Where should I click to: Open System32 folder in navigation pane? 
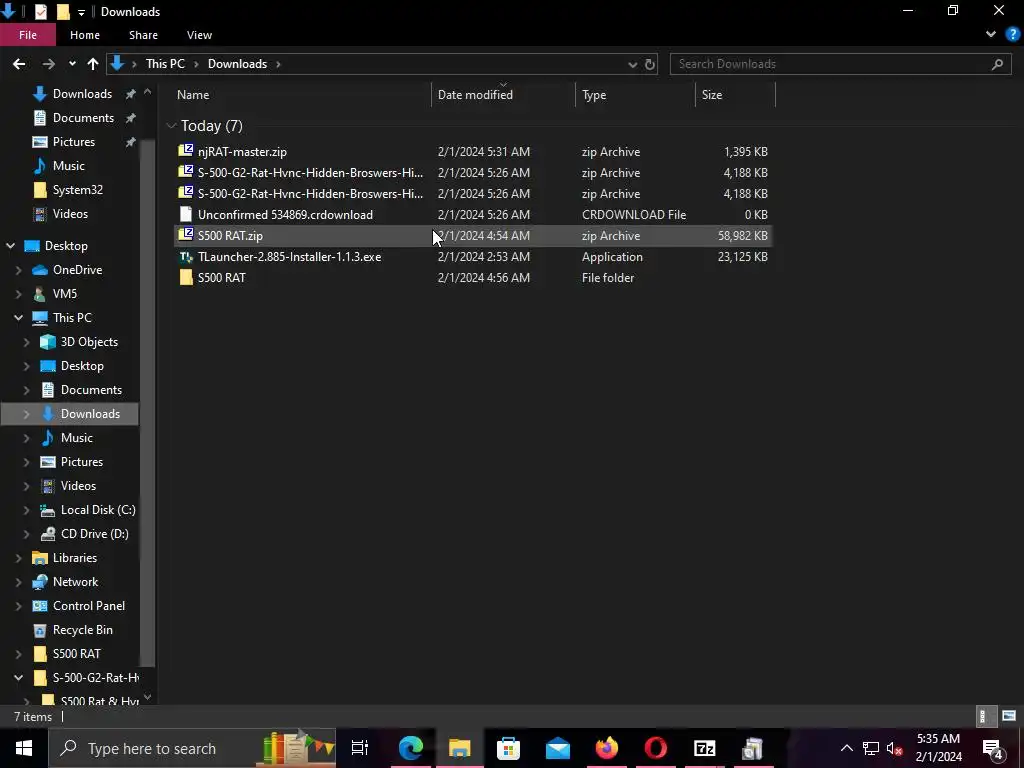78,190
